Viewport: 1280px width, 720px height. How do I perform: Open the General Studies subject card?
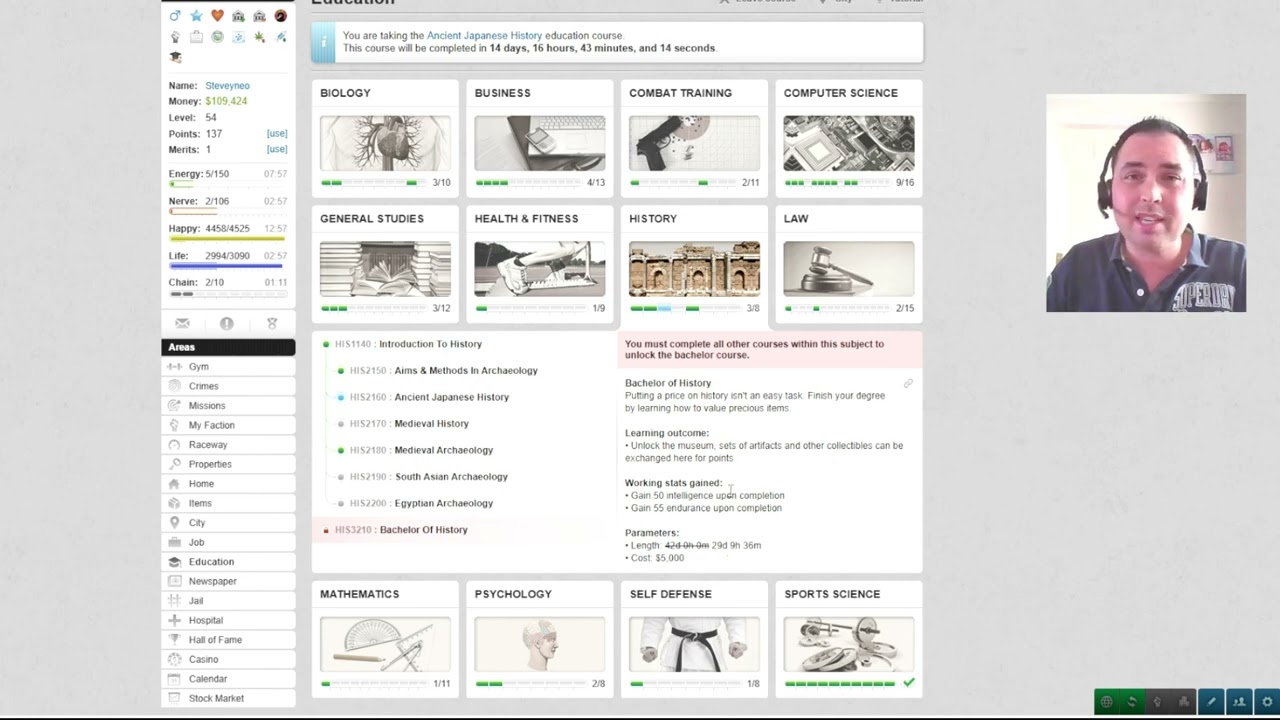pos(385,264)
